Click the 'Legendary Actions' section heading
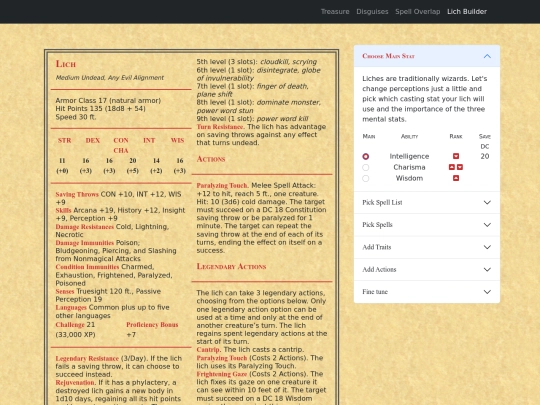The image size is (540, 405). (231, 267)
